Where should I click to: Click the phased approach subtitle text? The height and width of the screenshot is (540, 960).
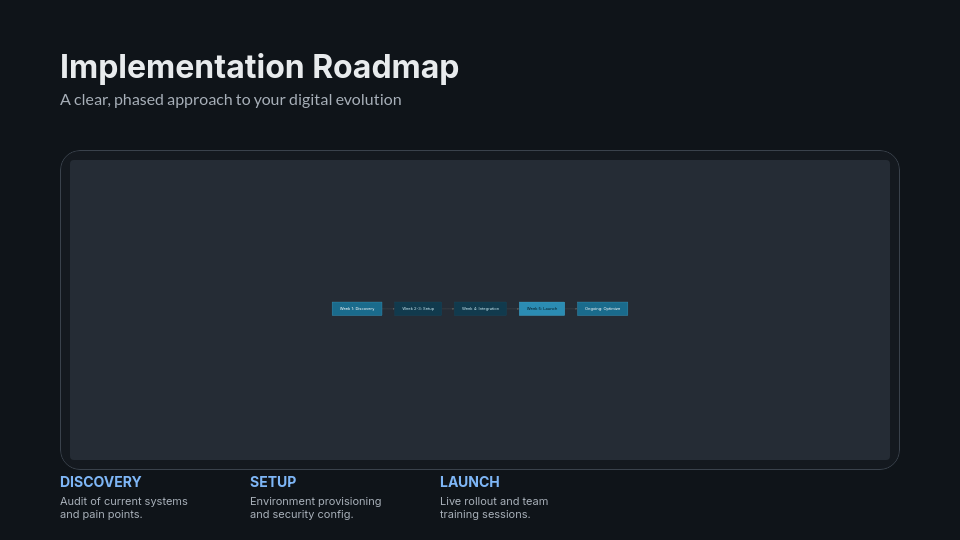tap(230, 100)
